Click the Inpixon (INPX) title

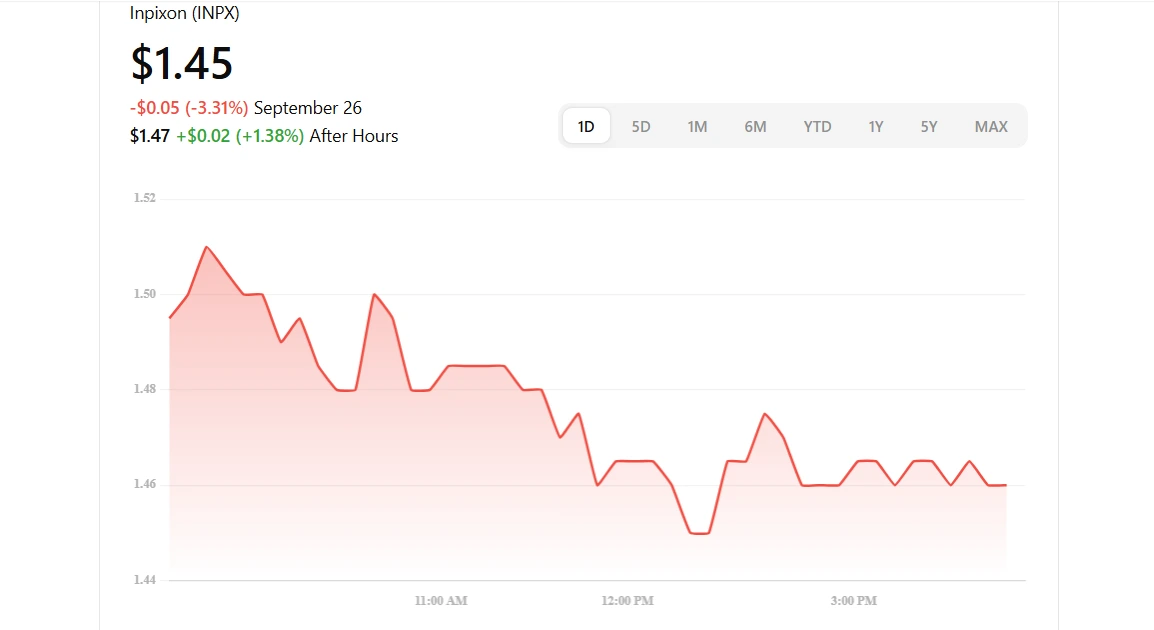point(185,13)
